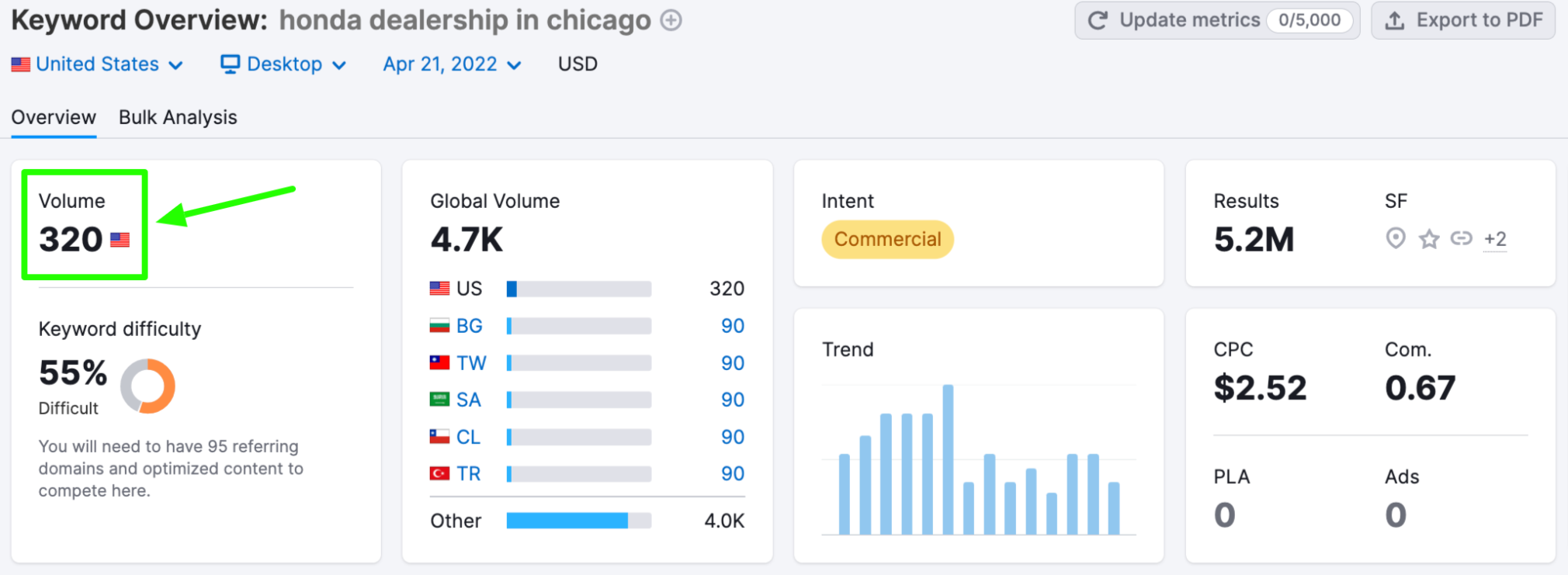Click the BG volume progress bar
The height and width of the screenshot is (575, 1568).
pyautogui.click(x=579, y=326)
